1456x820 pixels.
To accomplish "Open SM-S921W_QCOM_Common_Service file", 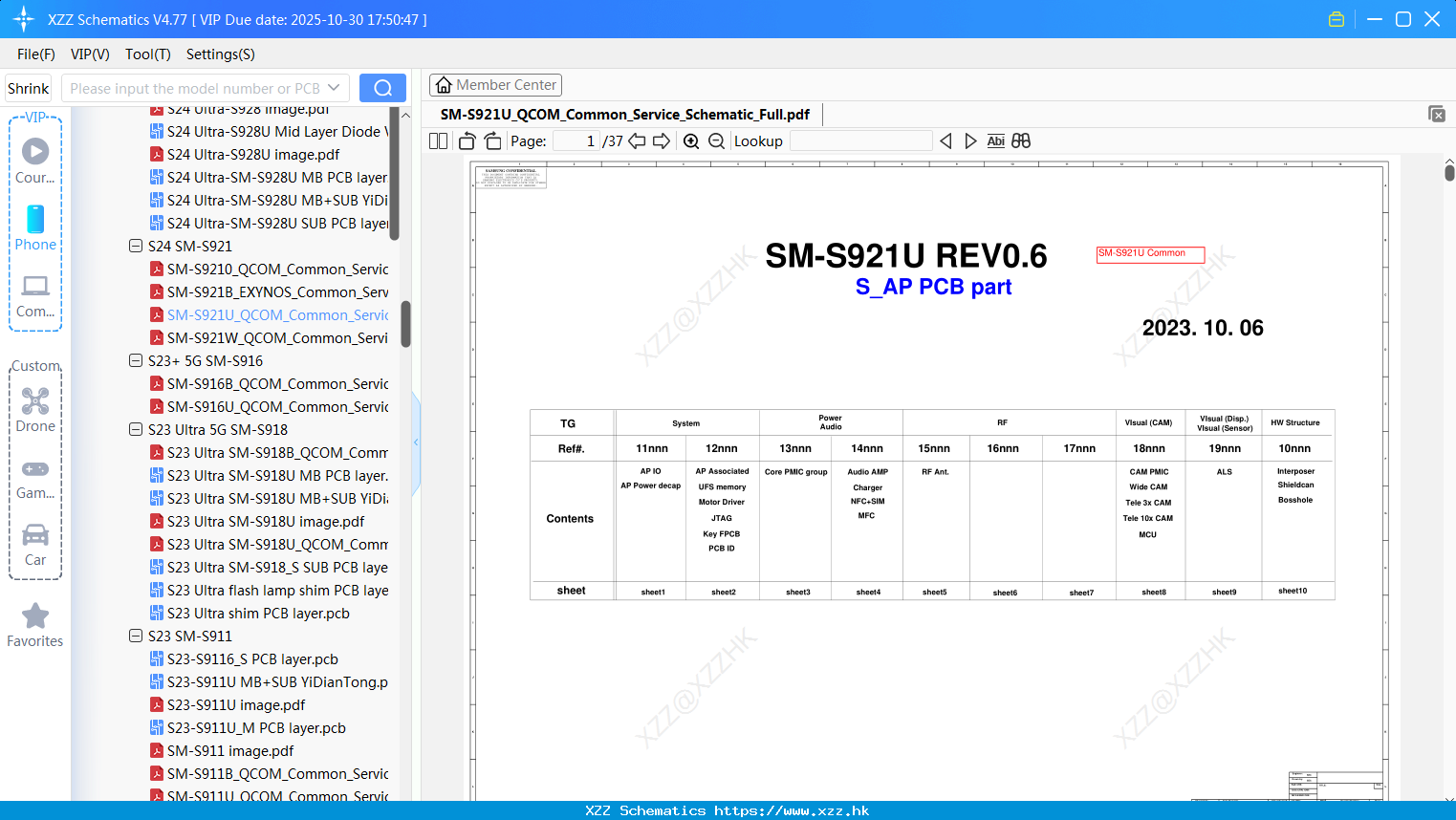I will pyautogui.click(x=270, y=337).
